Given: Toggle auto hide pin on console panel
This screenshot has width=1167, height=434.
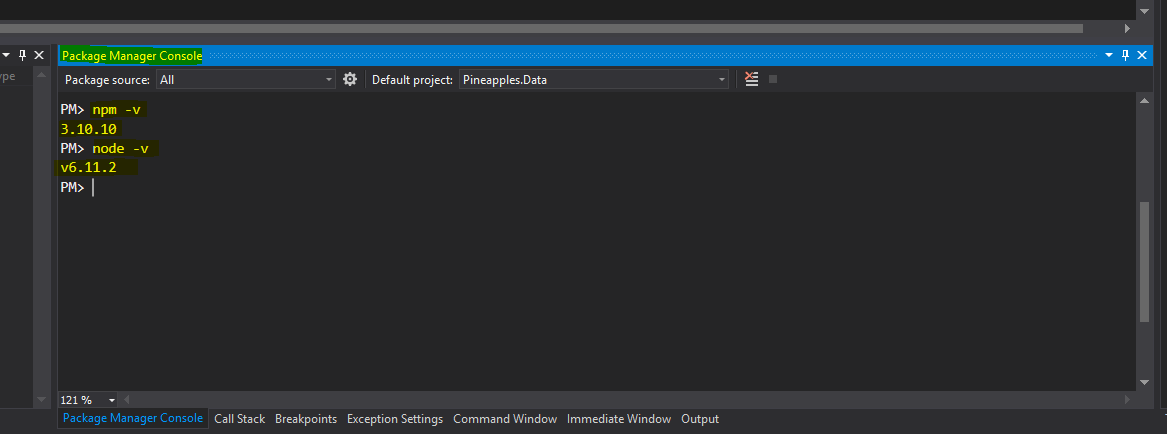Looking at the screenshot, I should coord(1125,55).
